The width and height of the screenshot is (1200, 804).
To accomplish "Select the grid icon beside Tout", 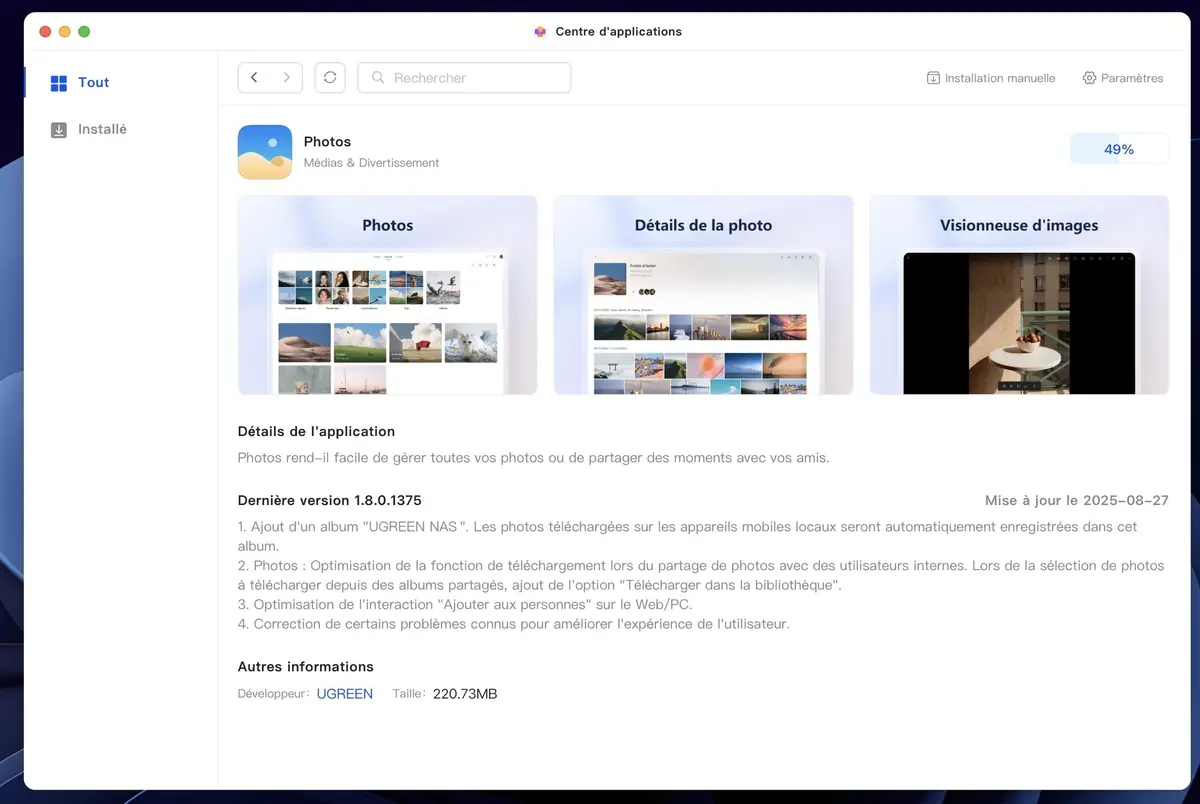I will (61, 82).
